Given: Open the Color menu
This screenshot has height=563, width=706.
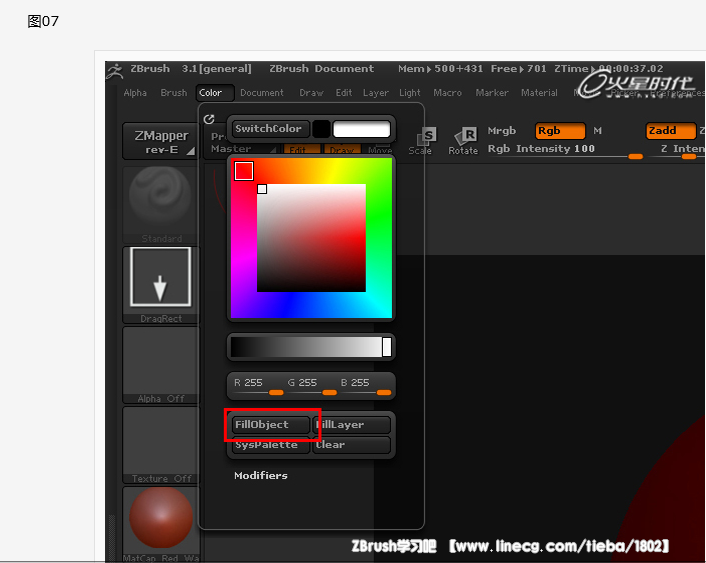Looking at the screenshot, I should click(x=215, y=93).
